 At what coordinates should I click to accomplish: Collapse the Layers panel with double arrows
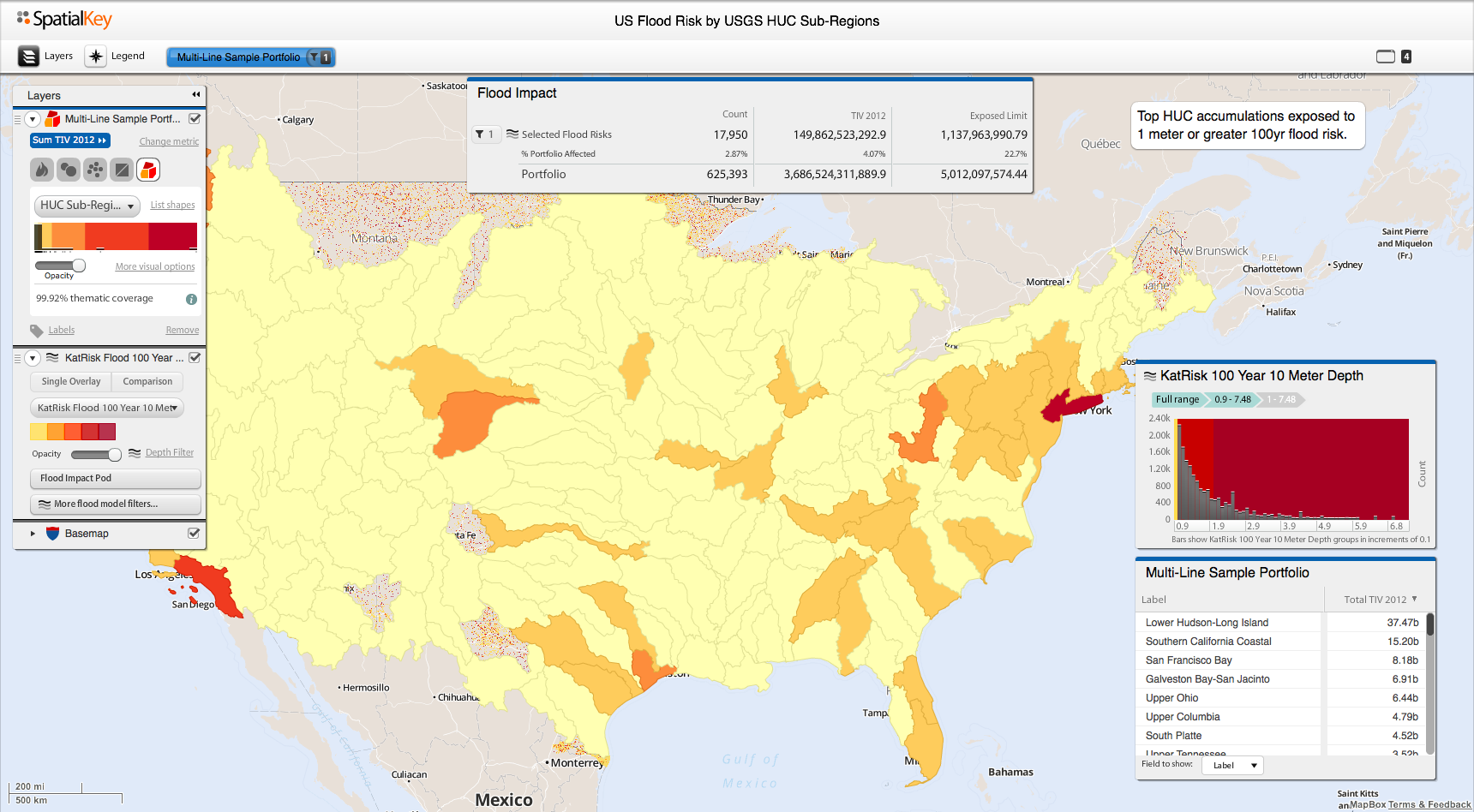196,95
